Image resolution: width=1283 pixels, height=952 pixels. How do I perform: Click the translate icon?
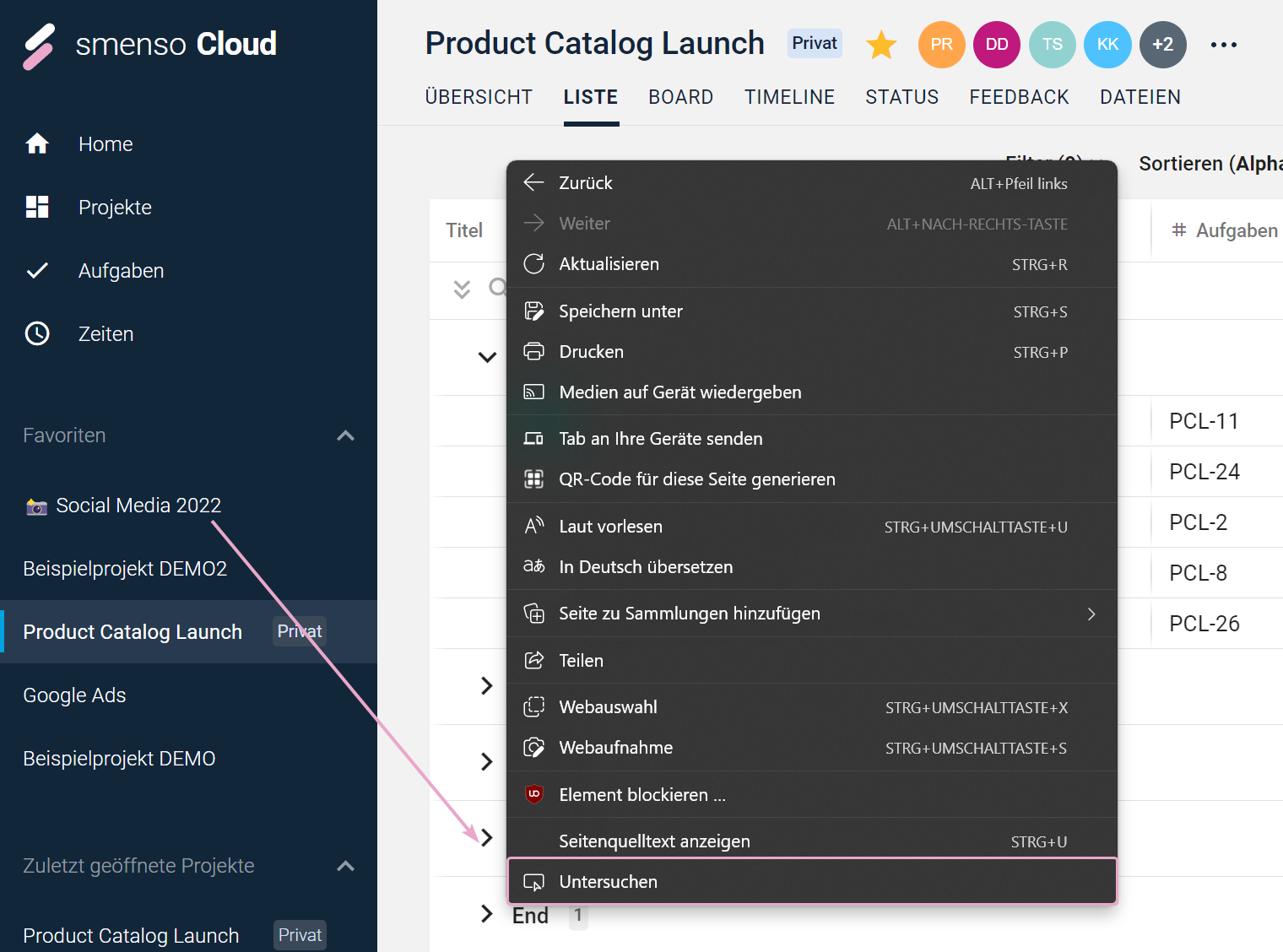coord(533,566)
